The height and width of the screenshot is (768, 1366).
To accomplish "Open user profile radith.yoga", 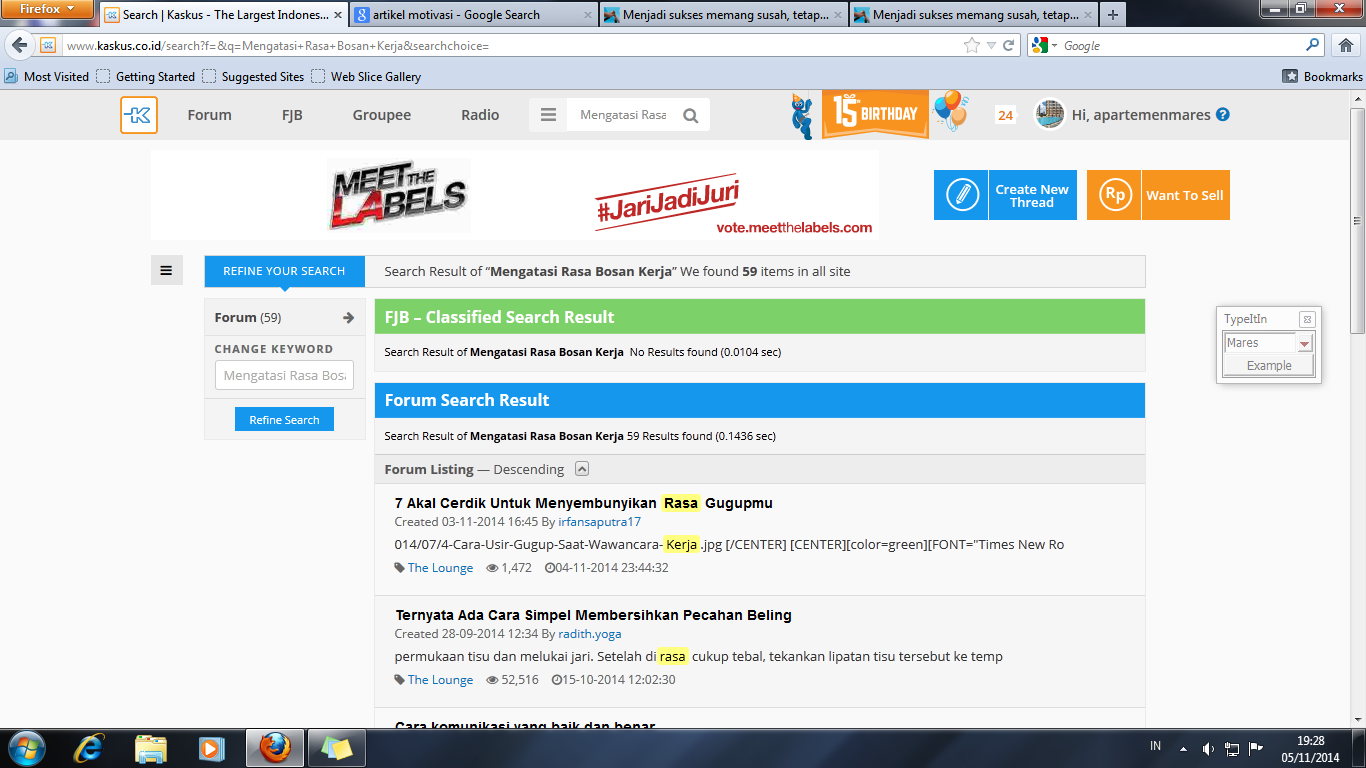I will pyautogui.click(x=590, y=634).
